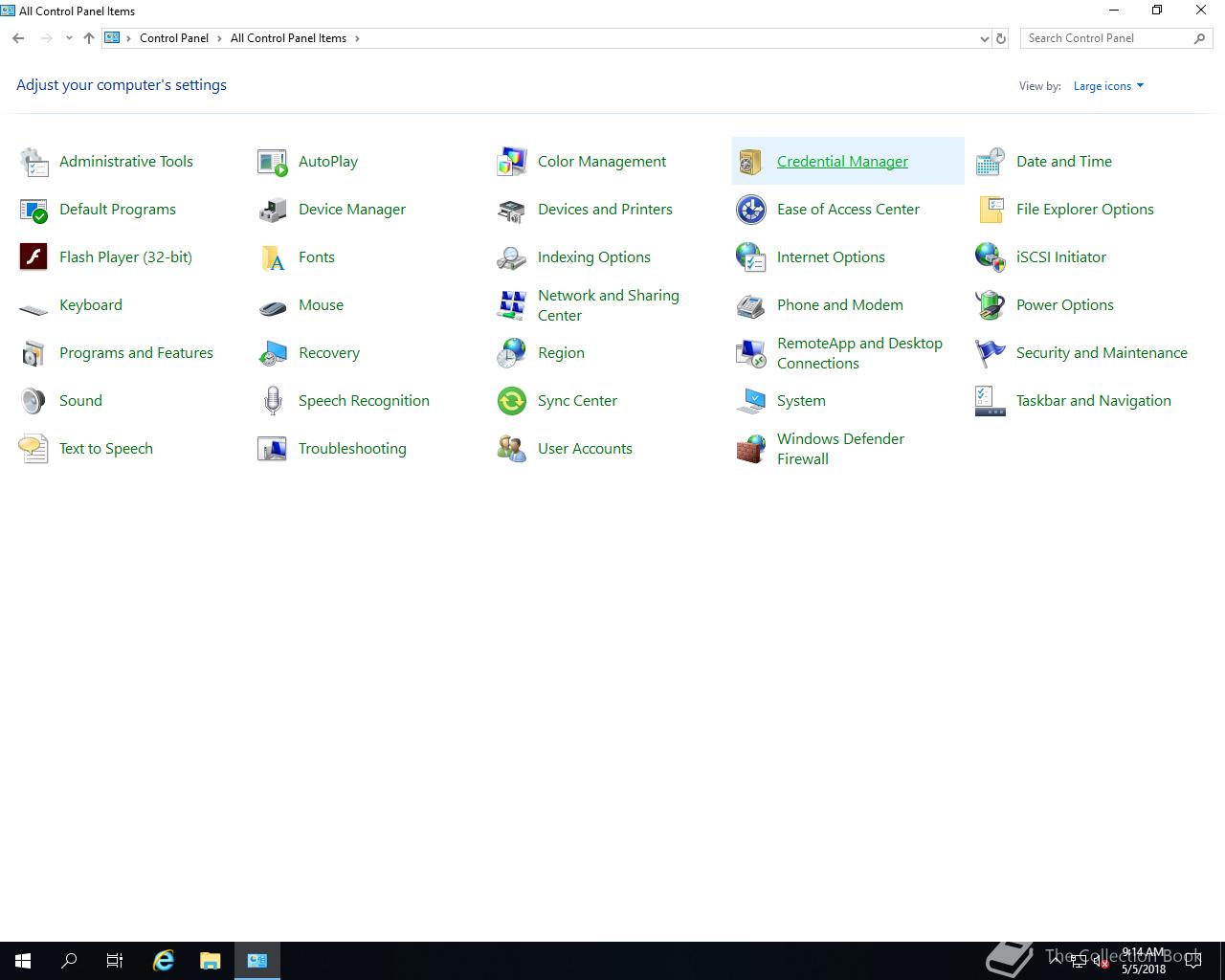Open the Fonts folder icon
This screenshot has height=980, width=1225.
(x=273, y=257)
